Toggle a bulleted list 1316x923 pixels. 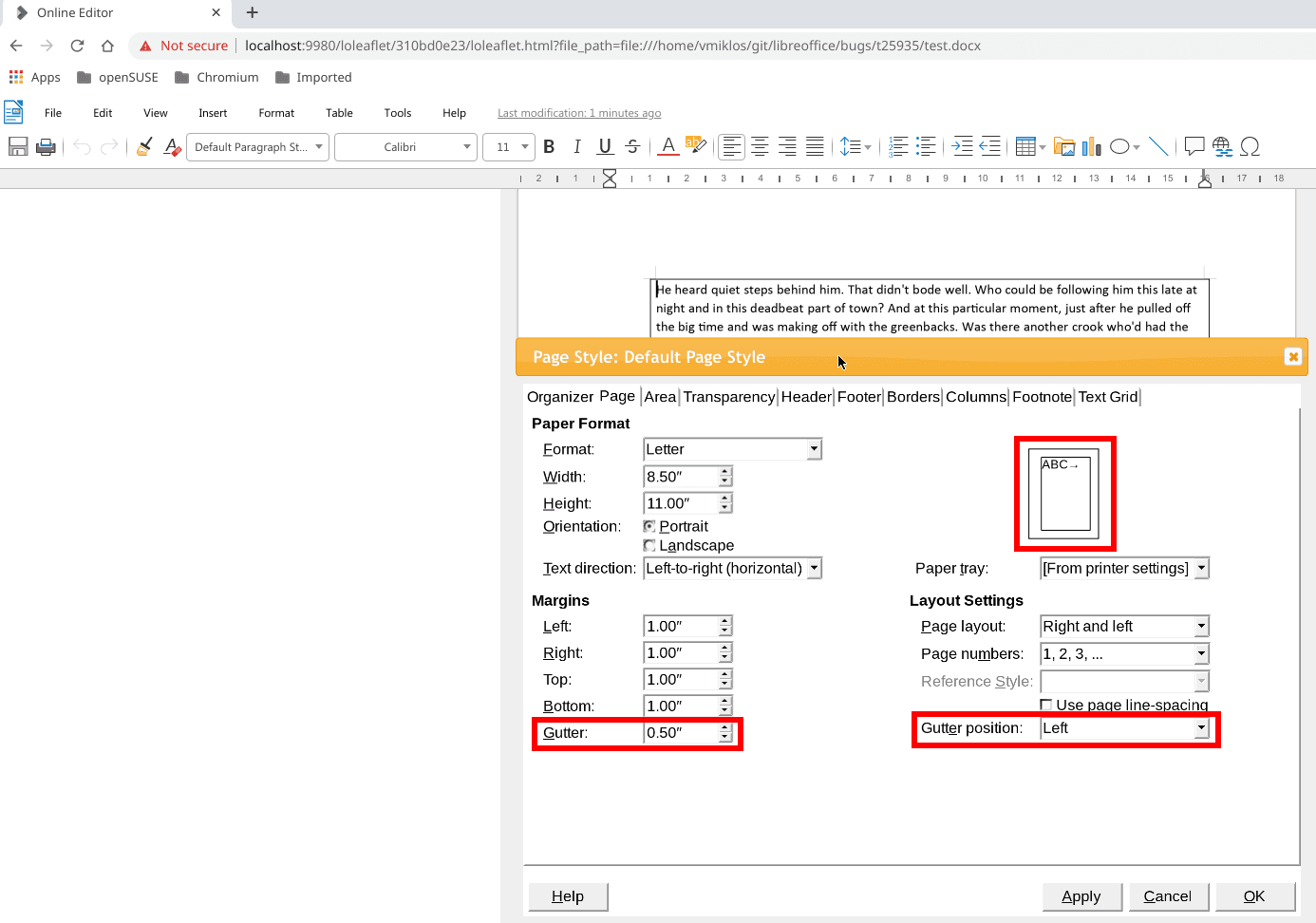pos(925,146)
